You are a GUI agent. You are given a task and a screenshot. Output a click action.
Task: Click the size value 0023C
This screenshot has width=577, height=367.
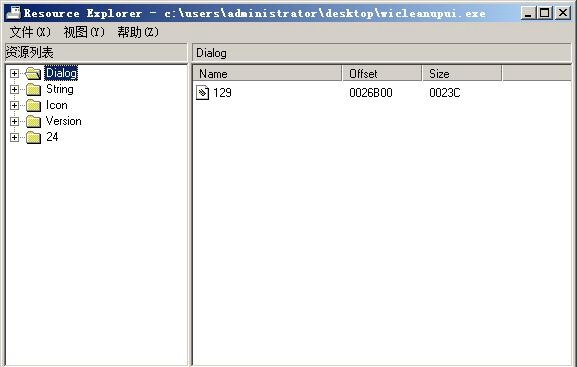[x=445, y=93]
